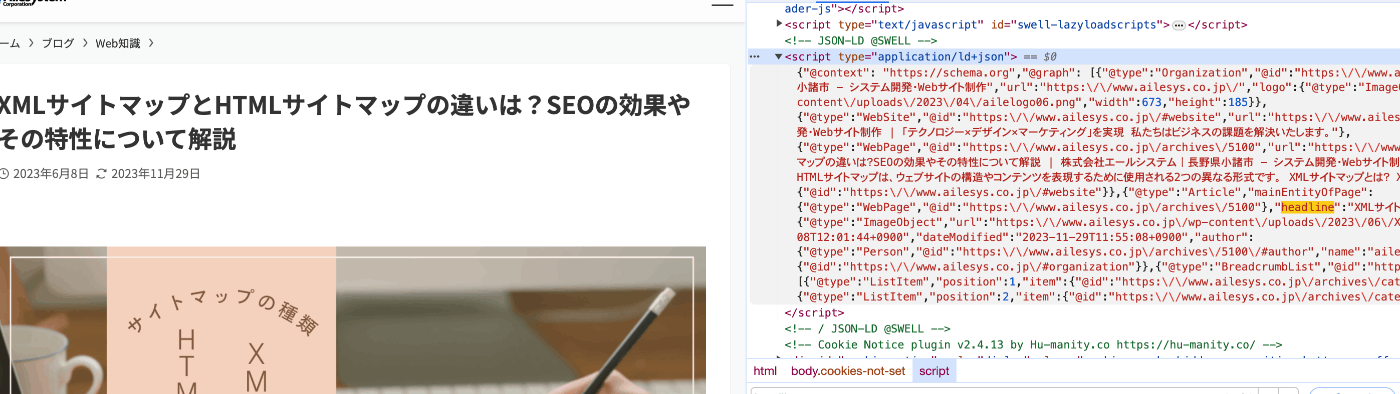Screen dimensions: 1400x394
Task: Open the ブログ breadcrumb link
Action: pyautogui.click(x=58, y=43)
